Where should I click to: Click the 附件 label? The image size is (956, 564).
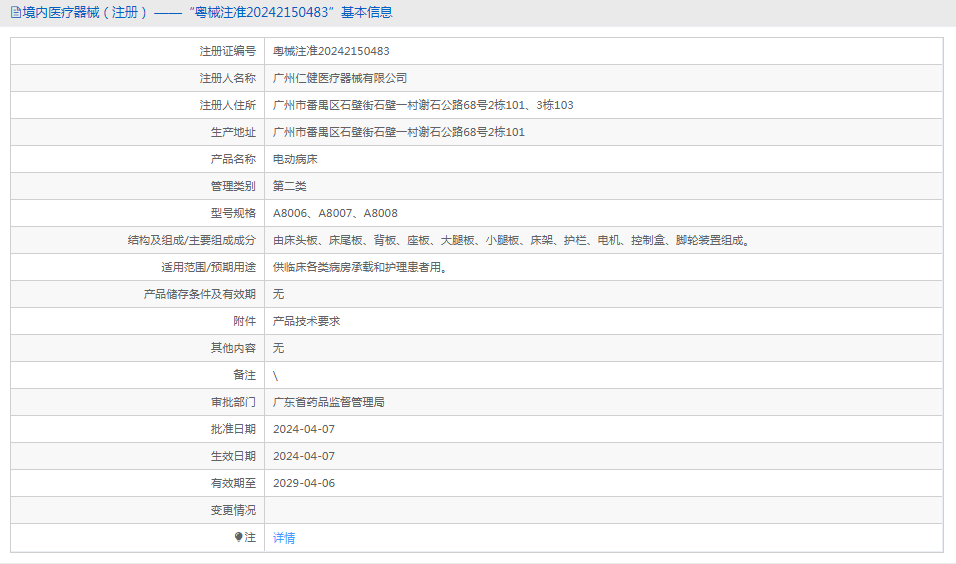(244, 321)
